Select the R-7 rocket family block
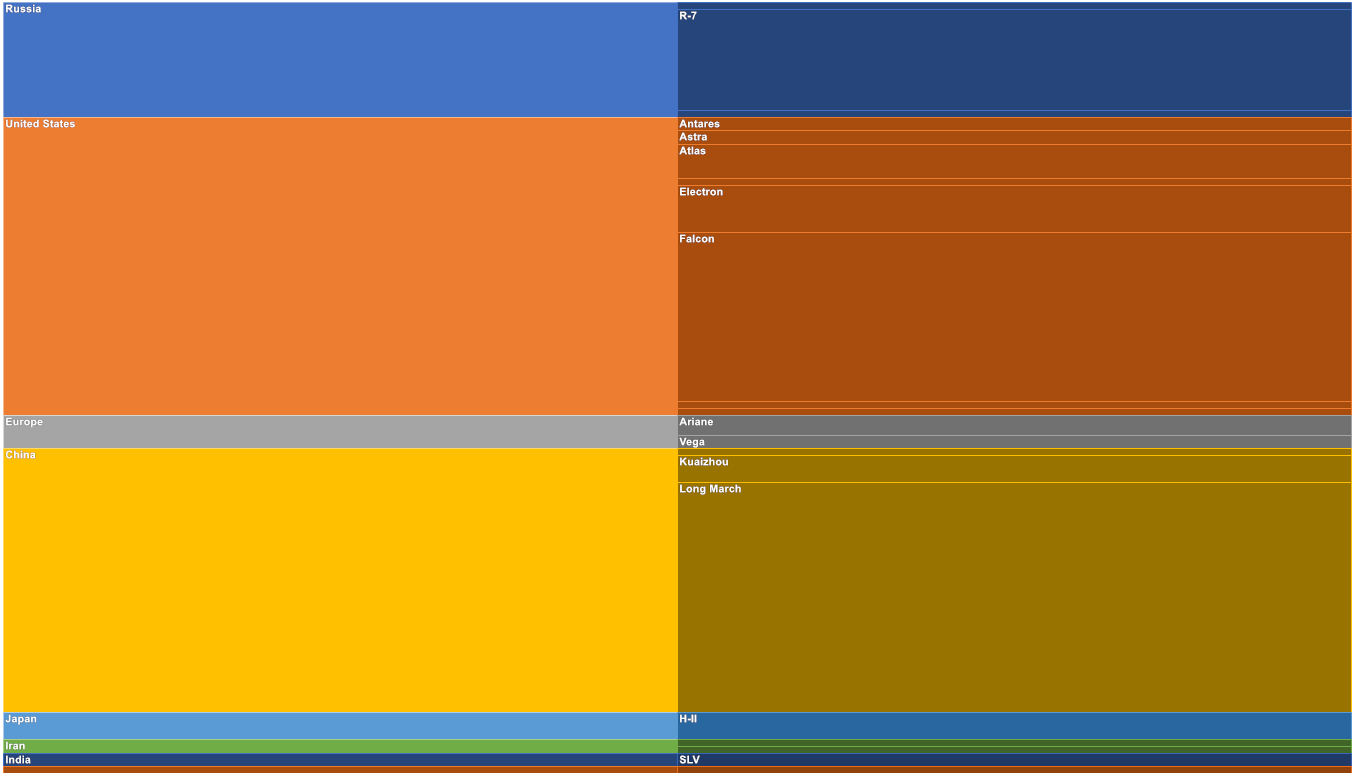The image size is (1355, 775). tap(1014, 60)
